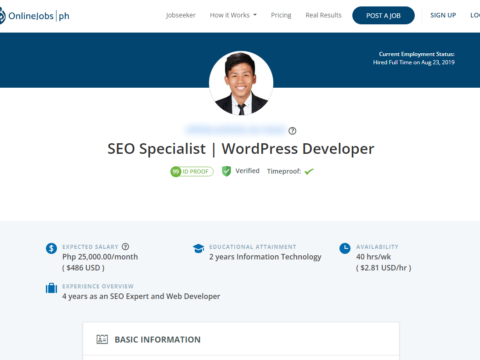Screen dimensions: 480x360
Task: Click the Basic Information ID card icon
Action: point(102,339)
